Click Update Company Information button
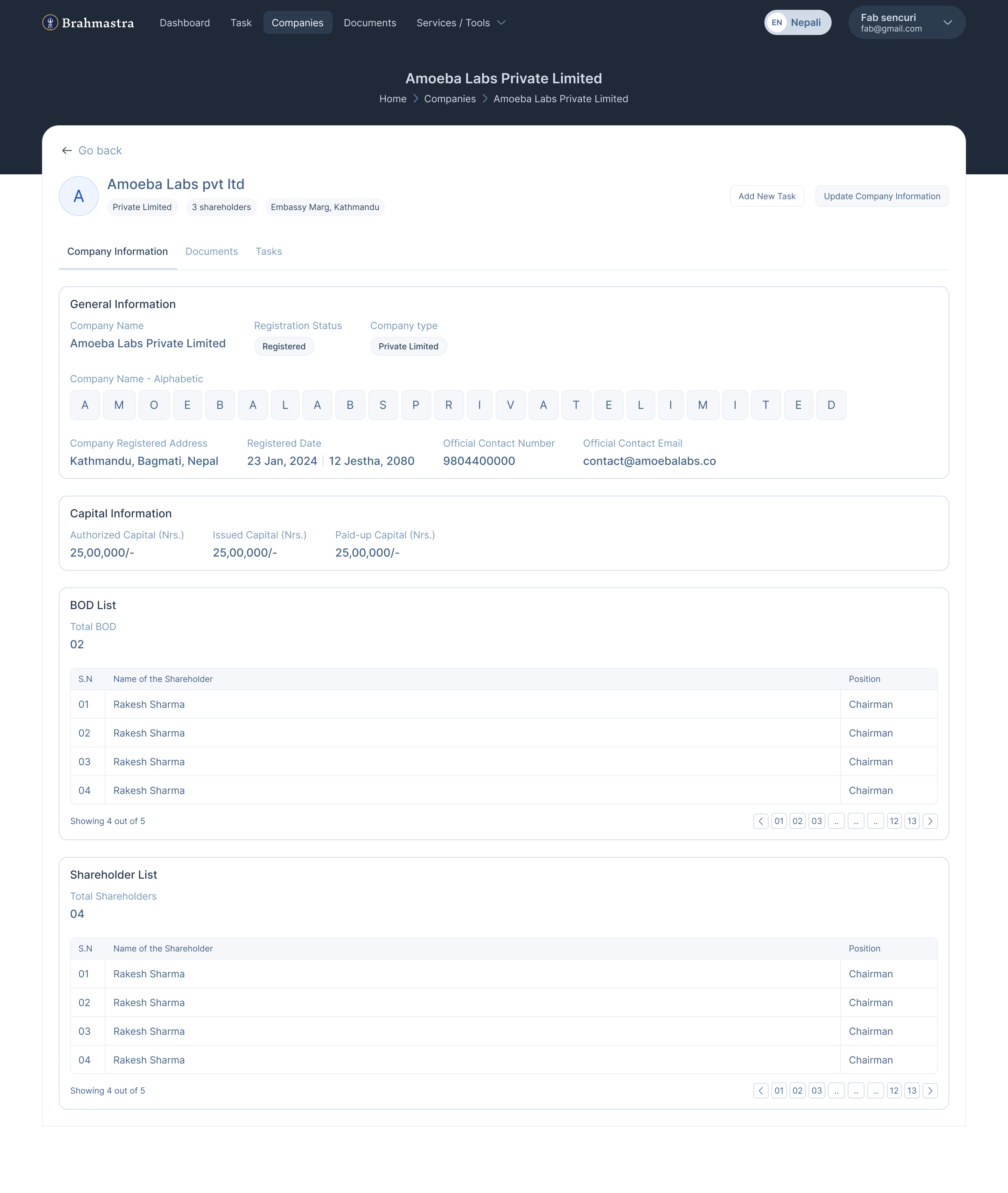Screen dimensions: 1008x1193 [x=881, y=196]
